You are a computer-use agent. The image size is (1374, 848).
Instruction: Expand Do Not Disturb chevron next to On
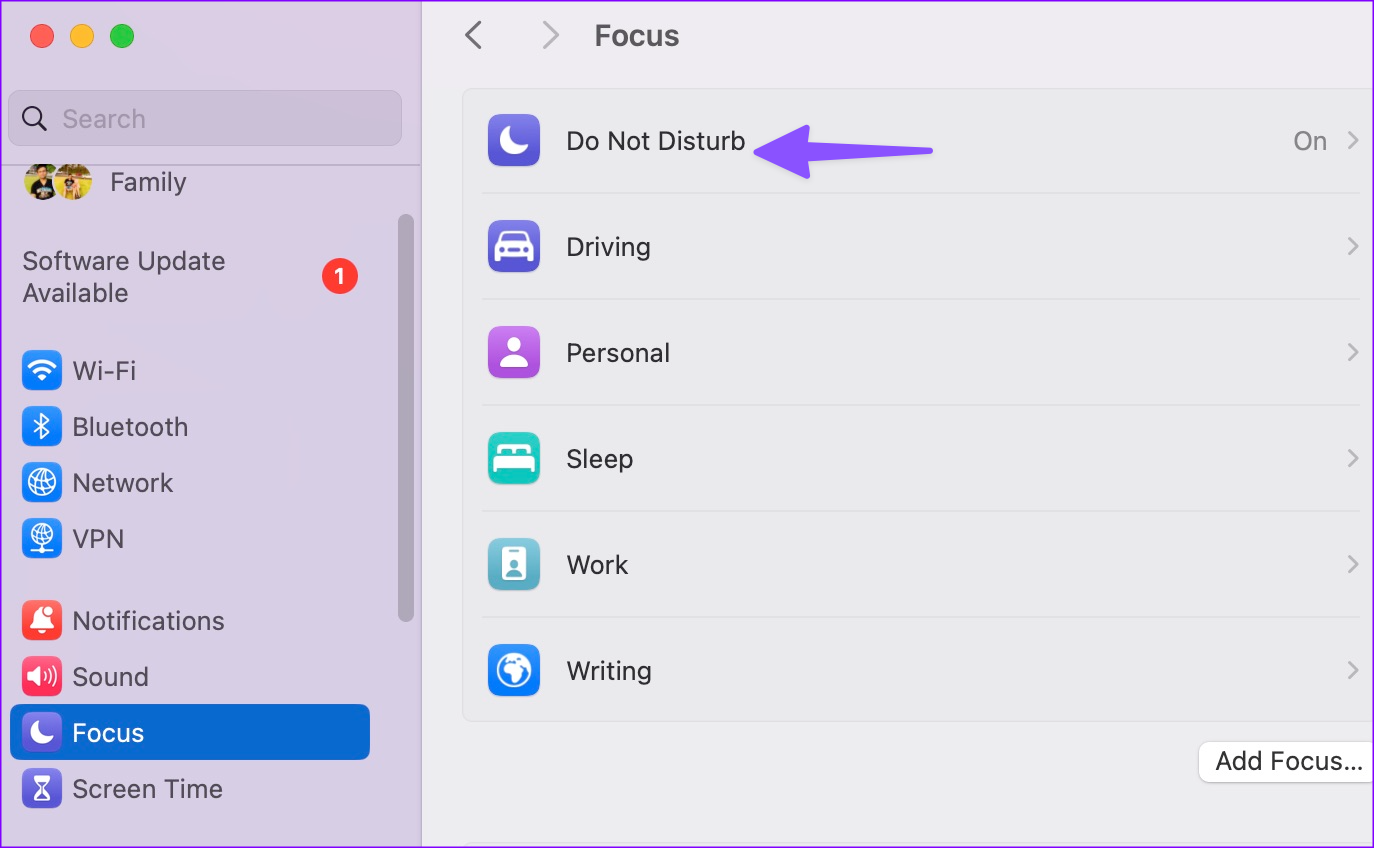point(1352,141)
